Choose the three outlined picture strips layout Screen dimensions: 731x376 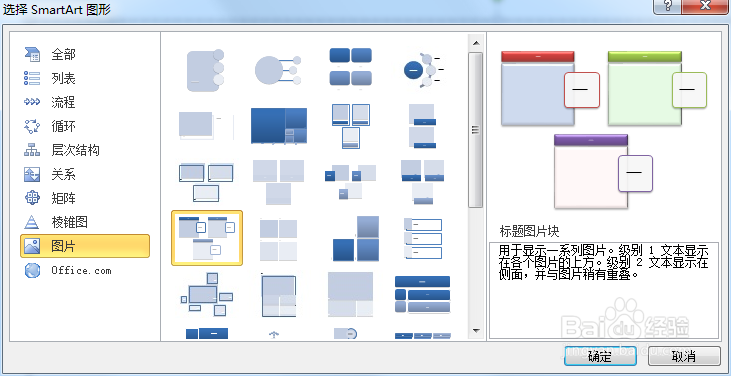[423, 238]
